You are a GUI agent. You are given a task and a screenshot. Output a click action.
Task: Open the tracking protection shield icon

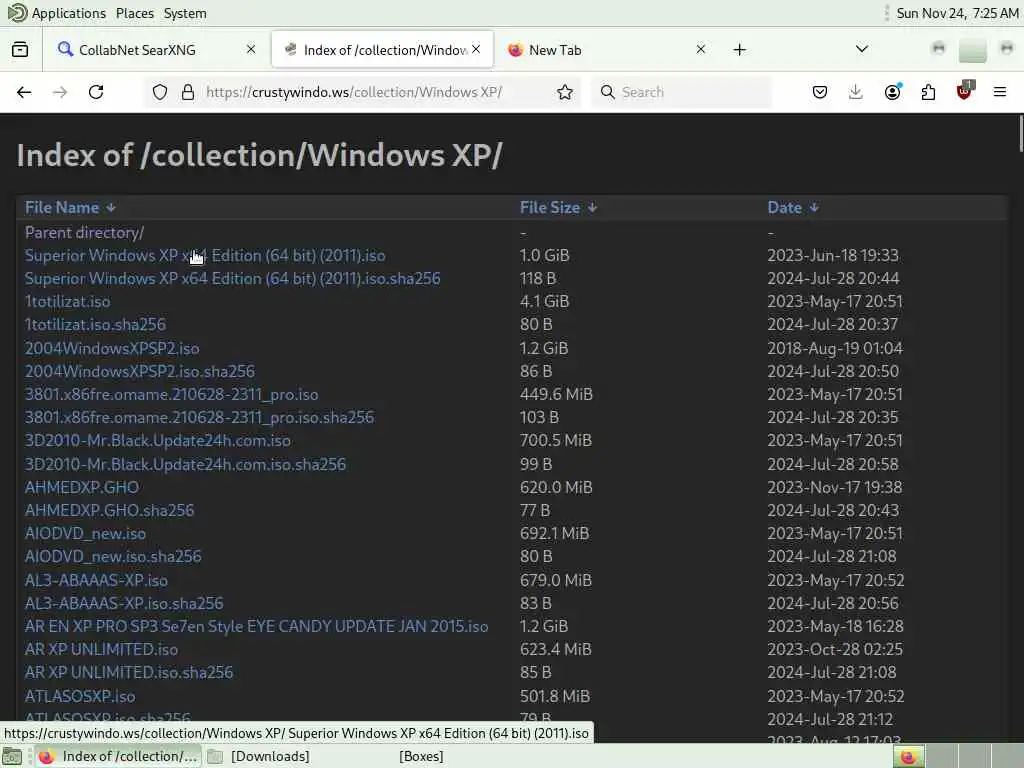pyautogui.click(x=160, y=92)
